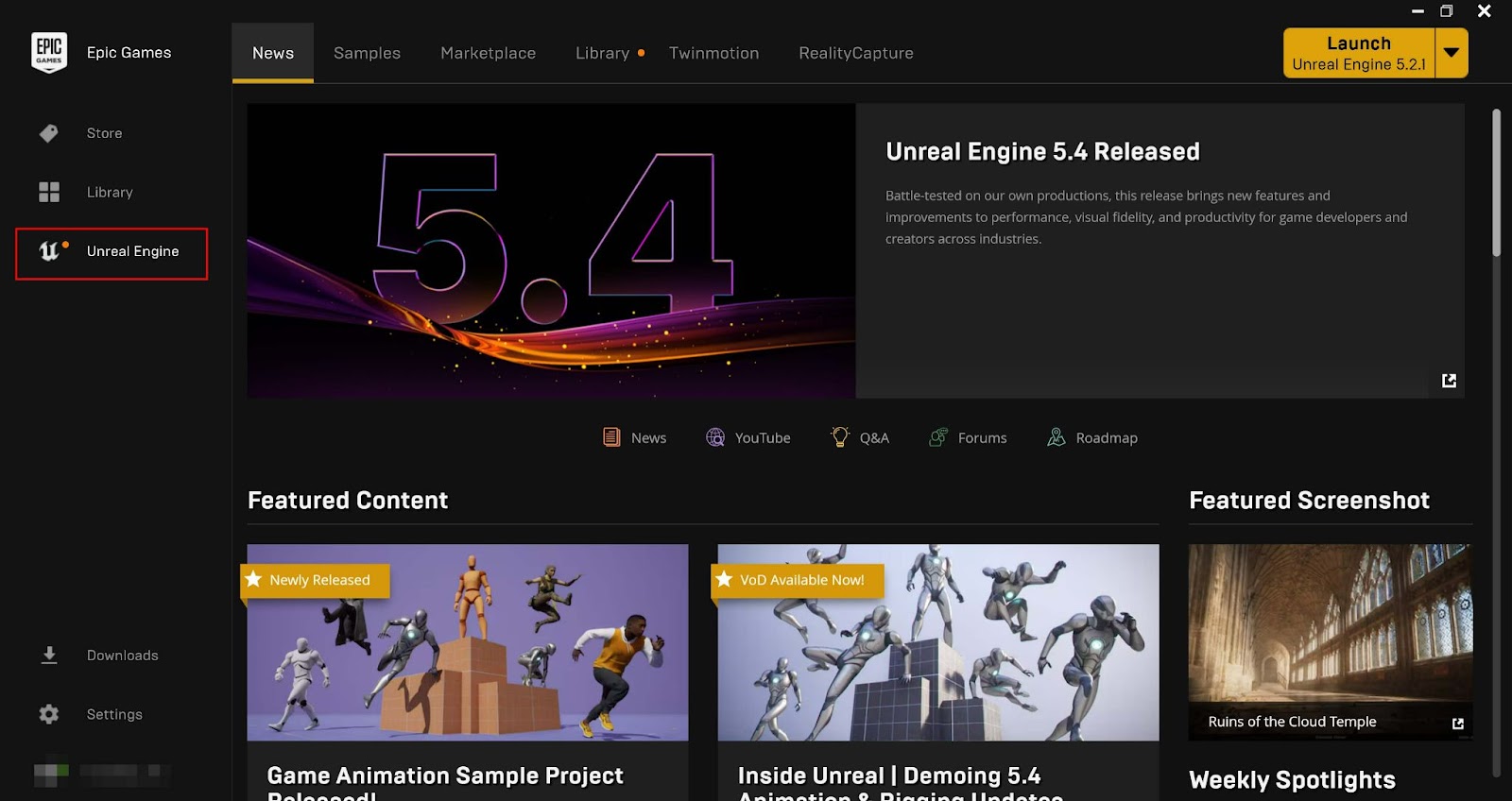This screenshot has height=801, width=1512.
Task: Open the RealityCapture tab
Action: coord(856,53)
